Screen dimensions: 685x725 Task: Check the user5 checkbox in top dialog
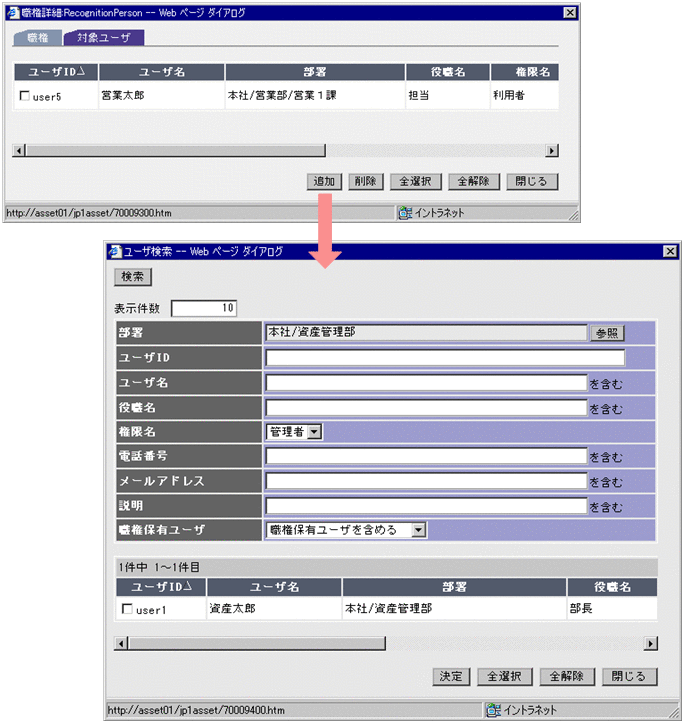point(25,96)
